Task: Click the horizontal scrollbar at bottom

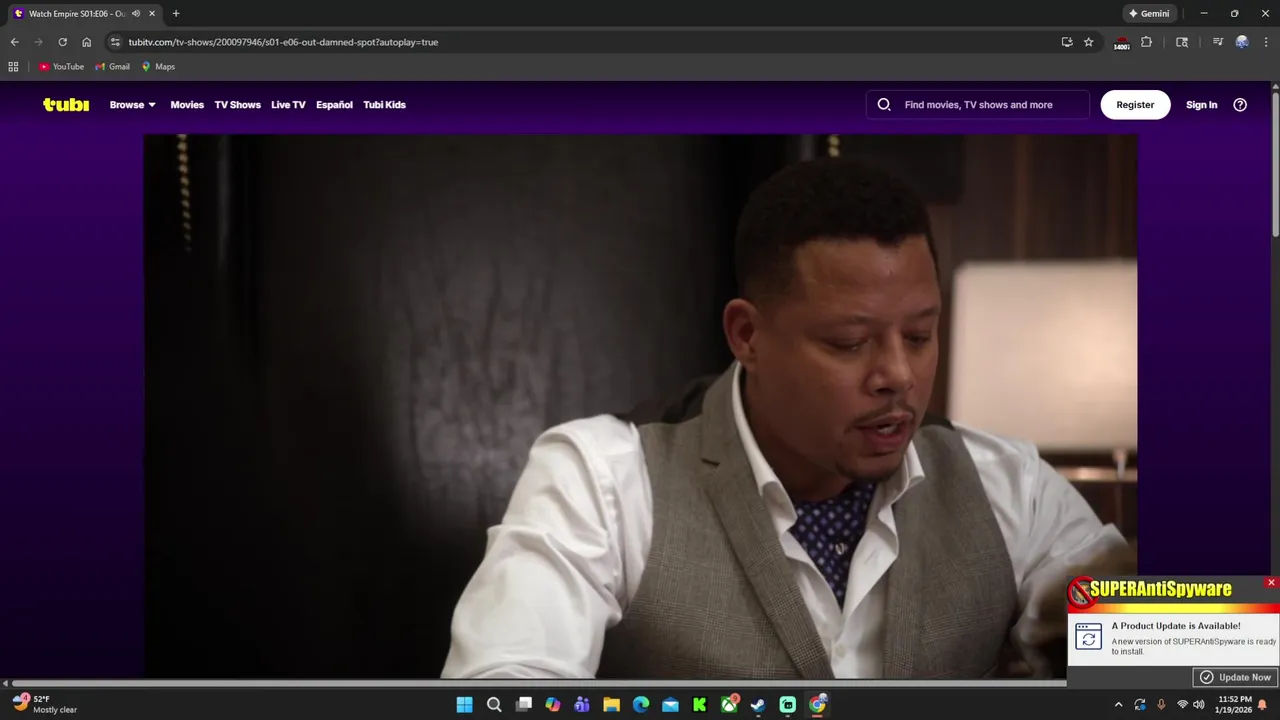Action: 540,683
